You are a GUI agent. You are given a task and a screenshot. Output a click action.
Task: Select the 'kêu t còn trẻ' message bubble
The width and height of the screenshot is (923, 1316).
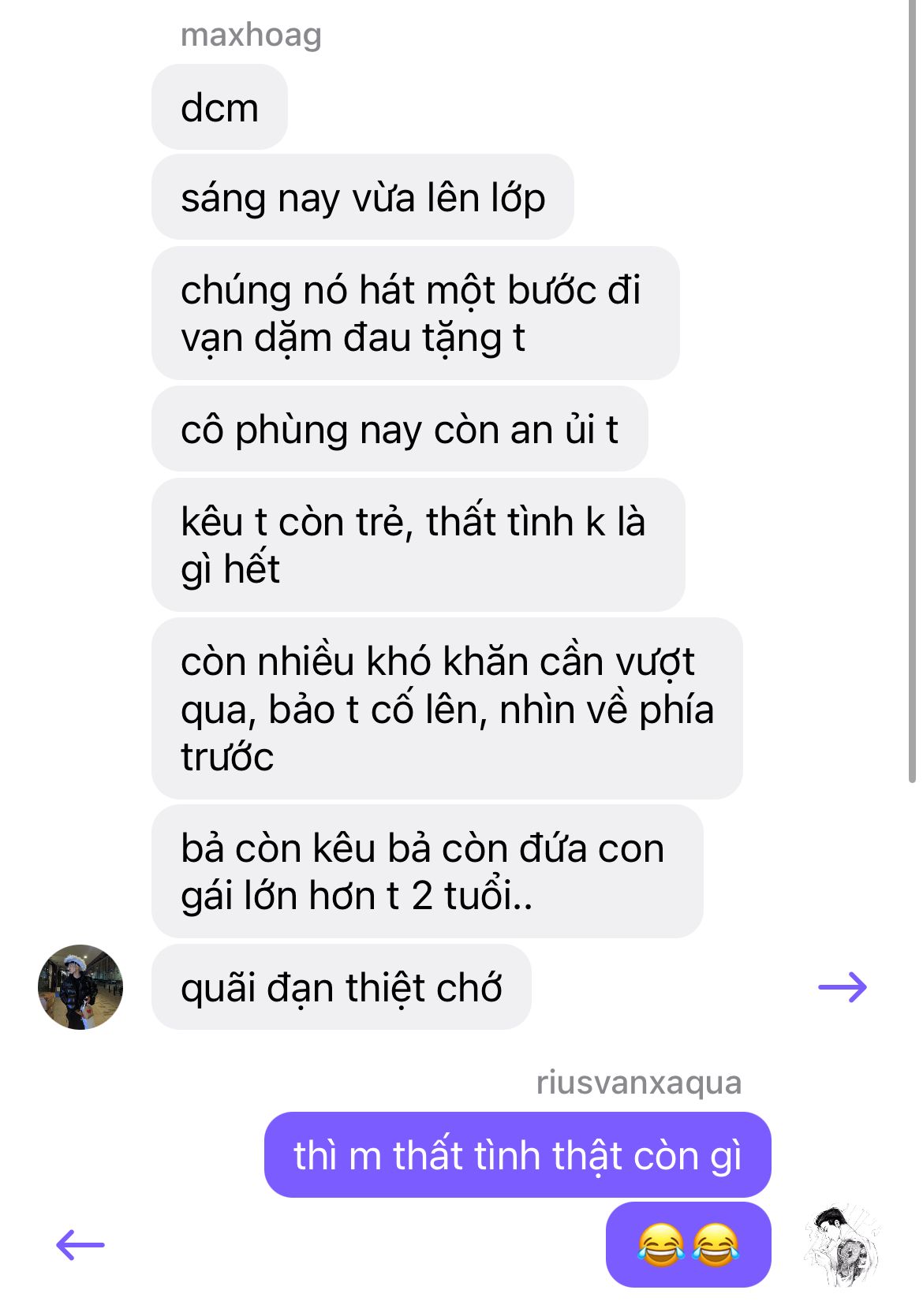click(418, 545)
